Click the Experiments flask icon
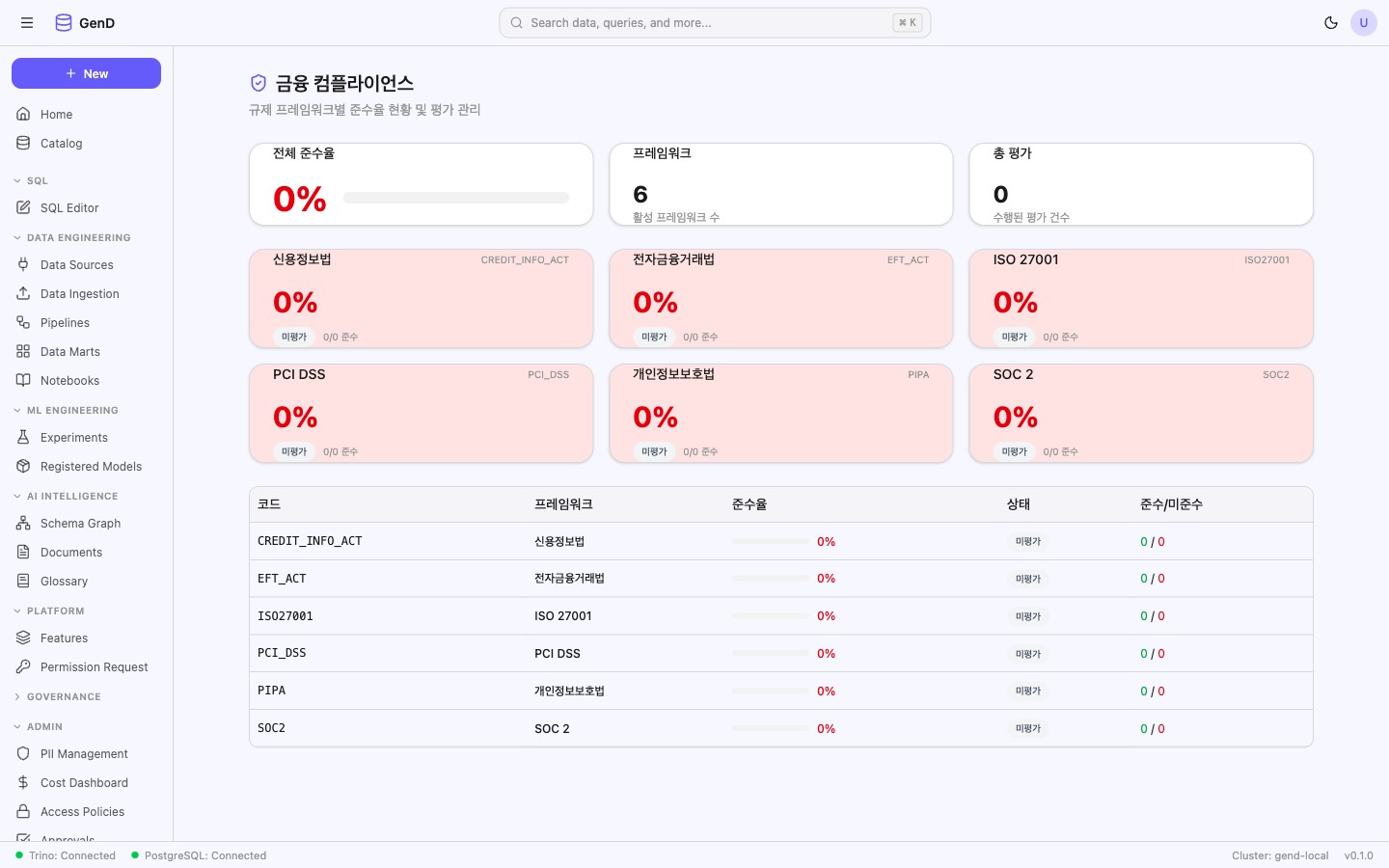The height and width of the screenshot is (868, 1389). coord(23,437)
